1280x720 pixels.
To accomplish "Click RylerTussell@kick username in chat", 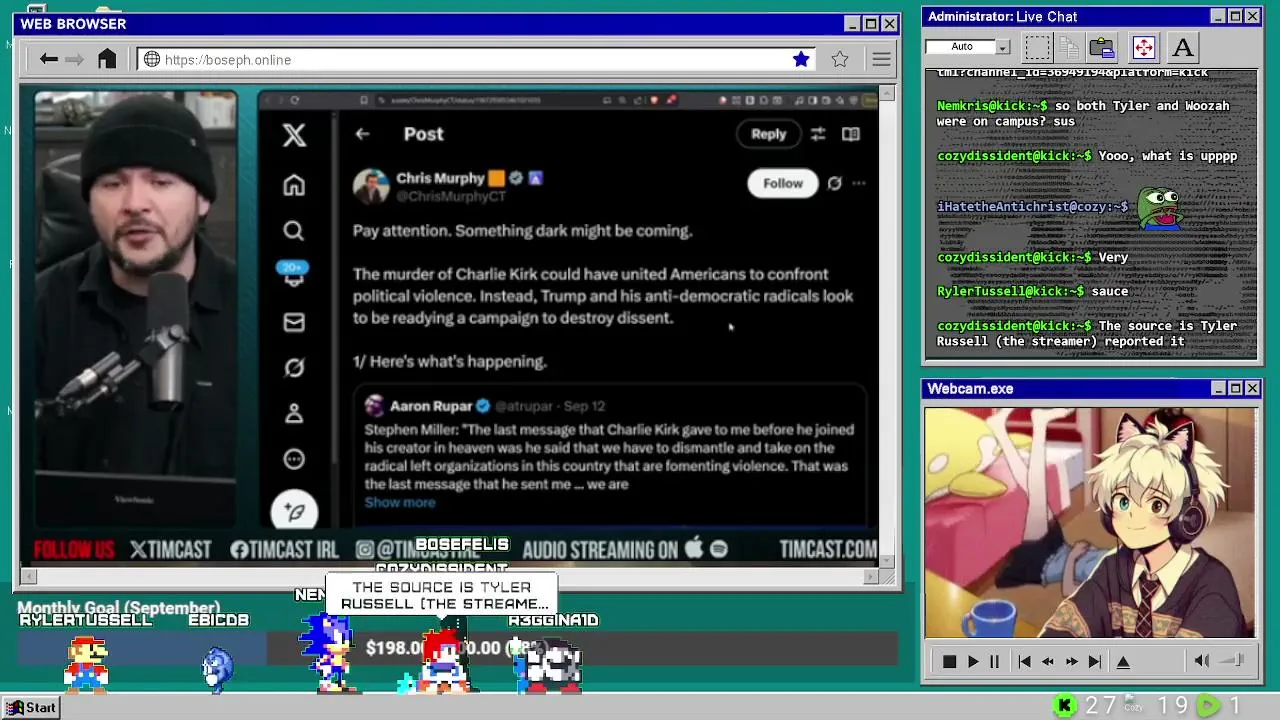I will [x=1011, y=291].
